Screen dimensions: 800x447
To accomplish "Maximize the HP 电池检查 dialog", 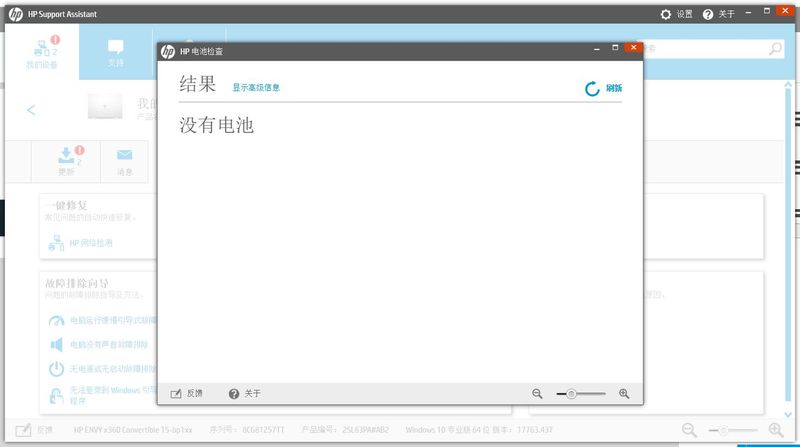I will pos(612,48).
